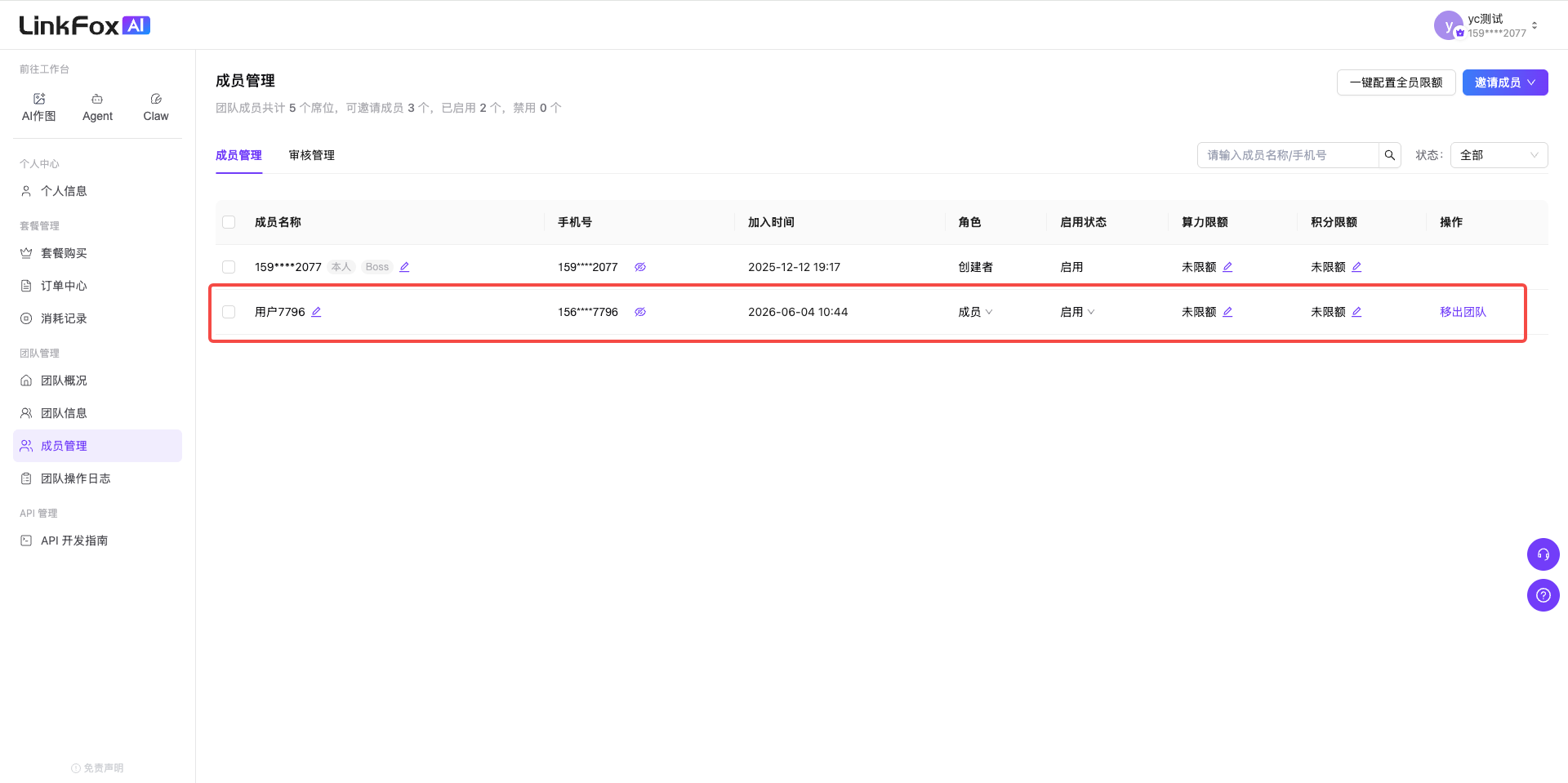The width and height of the screenshot is (1568, 783).
Task: Edit name pencil for 用户7796
Action: (x=316, y=312)
